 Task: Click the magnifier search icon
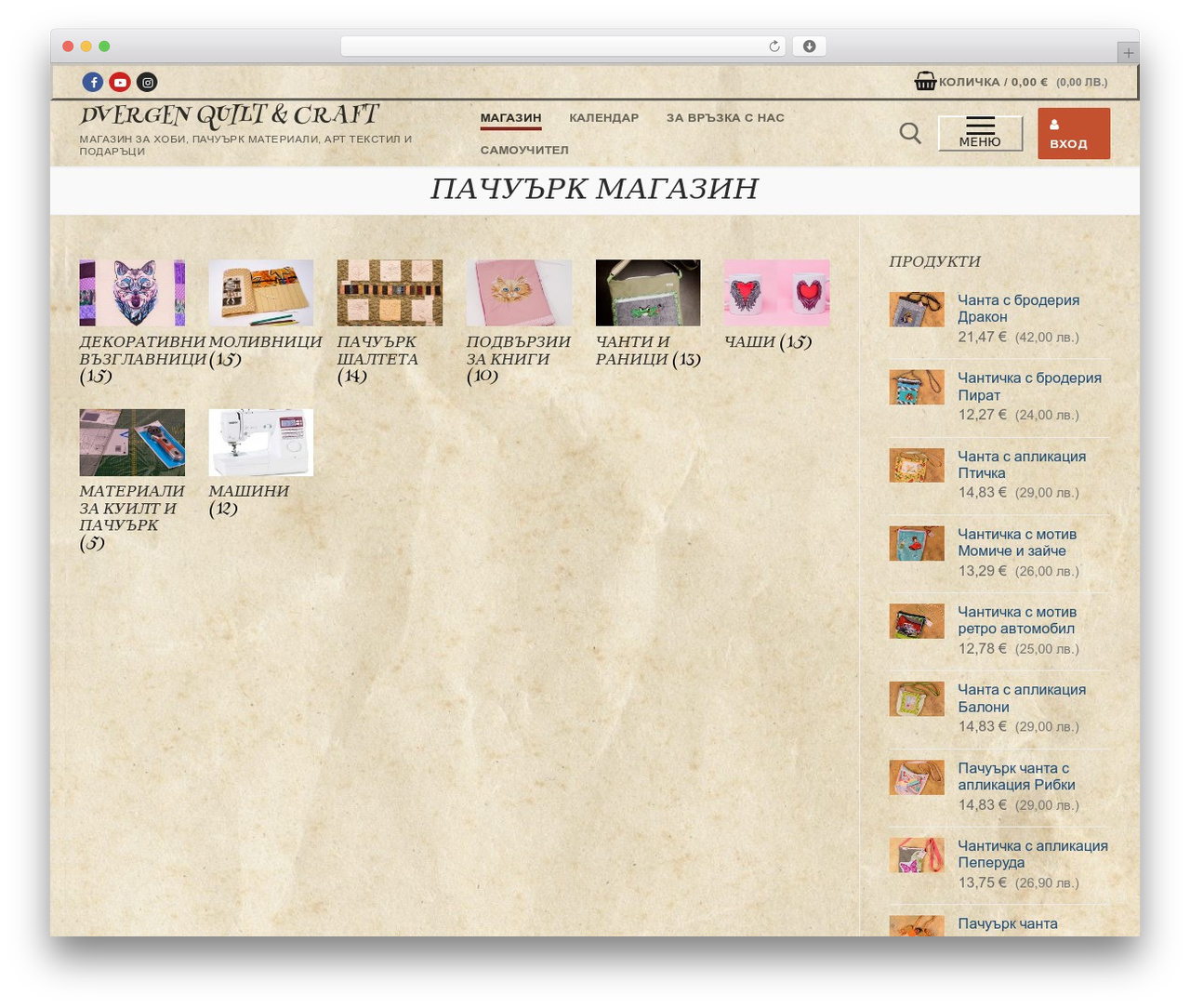tap(910, 133)
